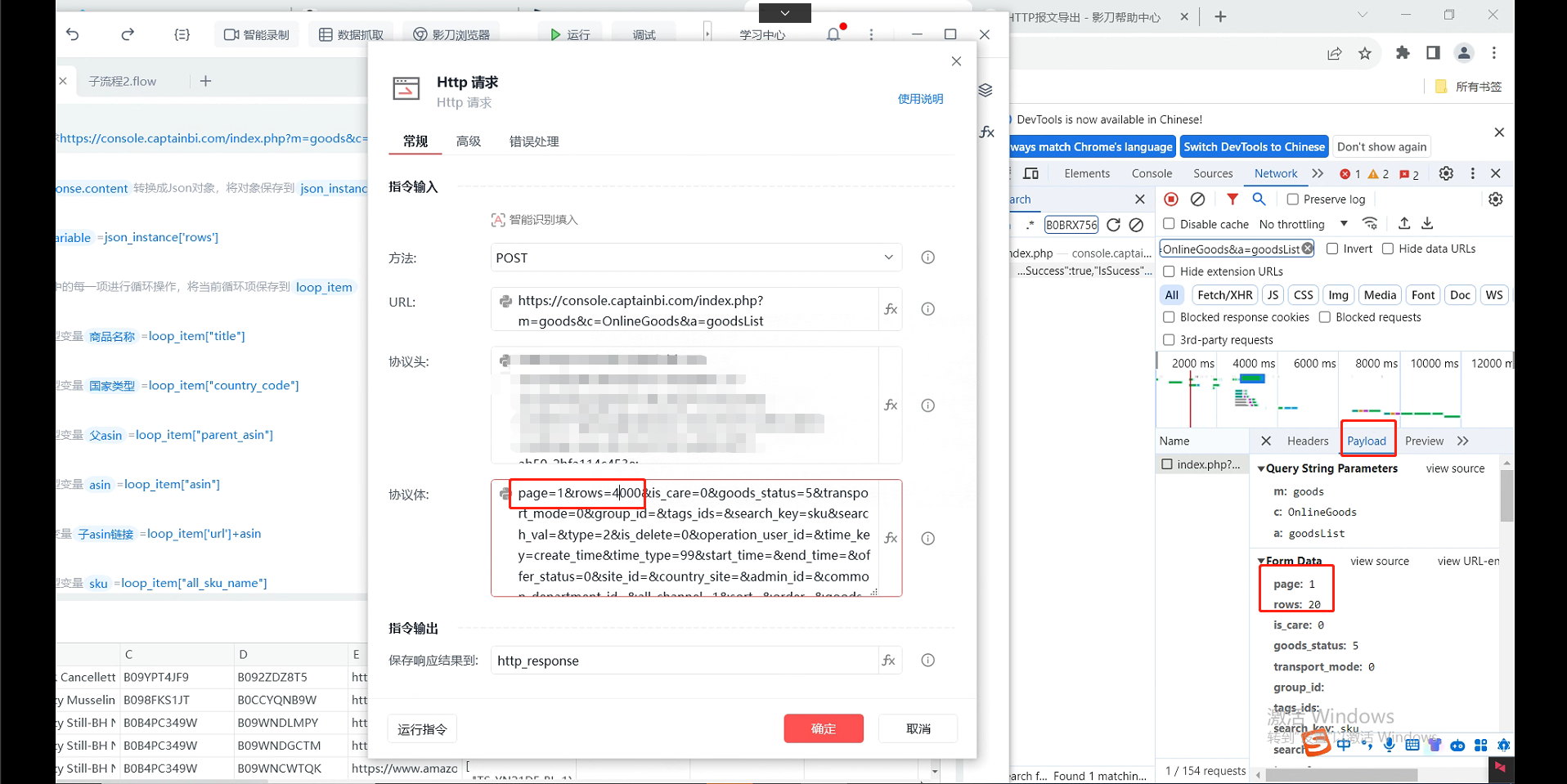Click the fx button for the URL field
This screenshot has width=1567, height=784.
(x=891, y=309)
